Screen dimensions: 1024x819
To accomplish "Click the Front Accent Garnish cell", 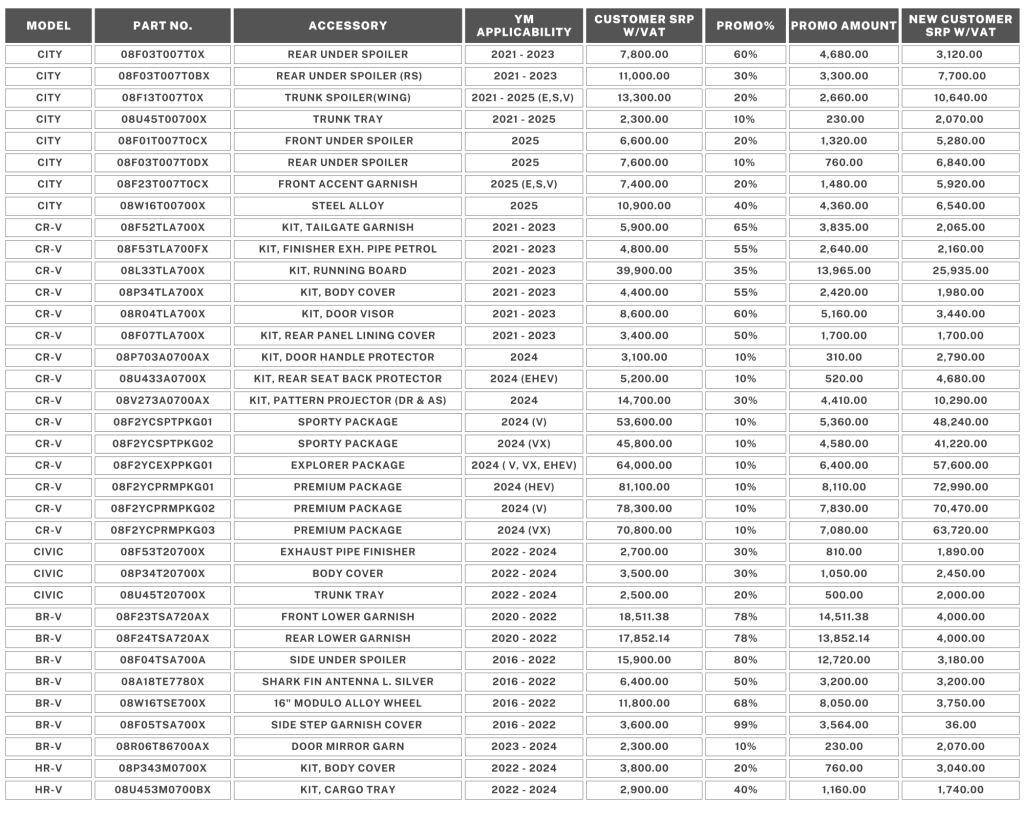I will [348, 184].
